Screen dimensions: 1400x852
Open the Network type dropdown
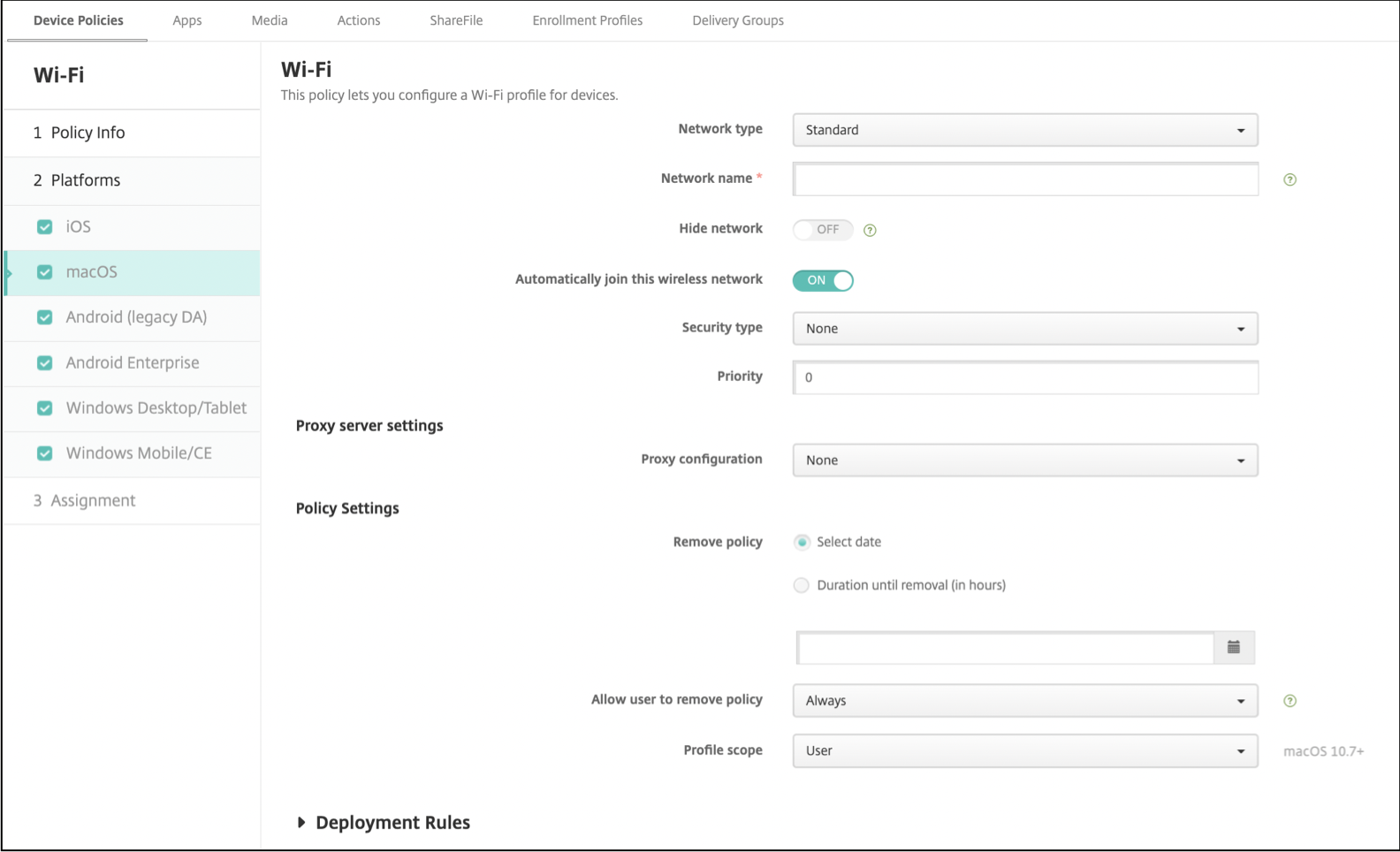pyautogui.click(x=1024, y=130)
